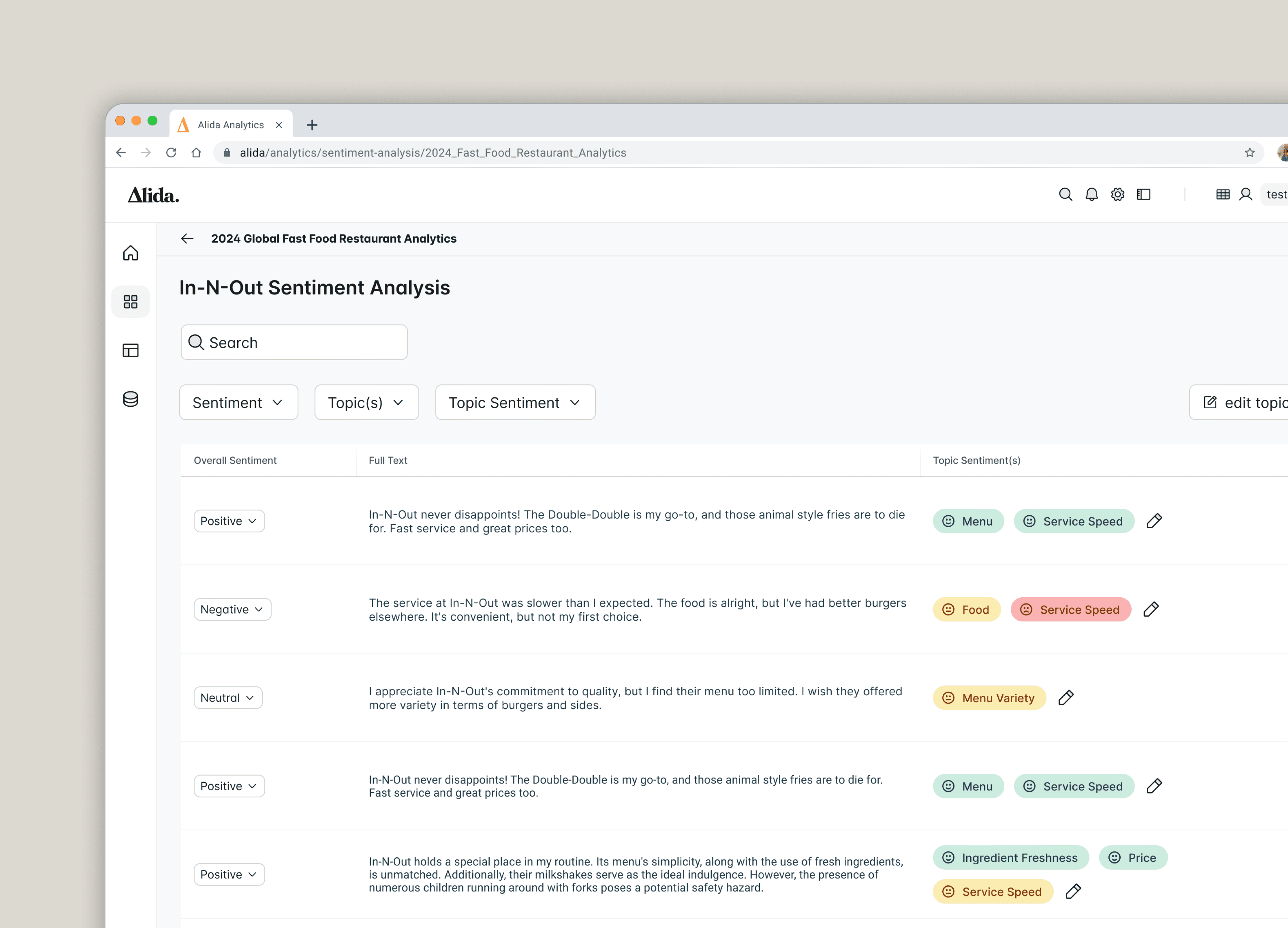Change the Neutral overall sentiment dropdown
Screen dimensions: 1288x928
228,698
